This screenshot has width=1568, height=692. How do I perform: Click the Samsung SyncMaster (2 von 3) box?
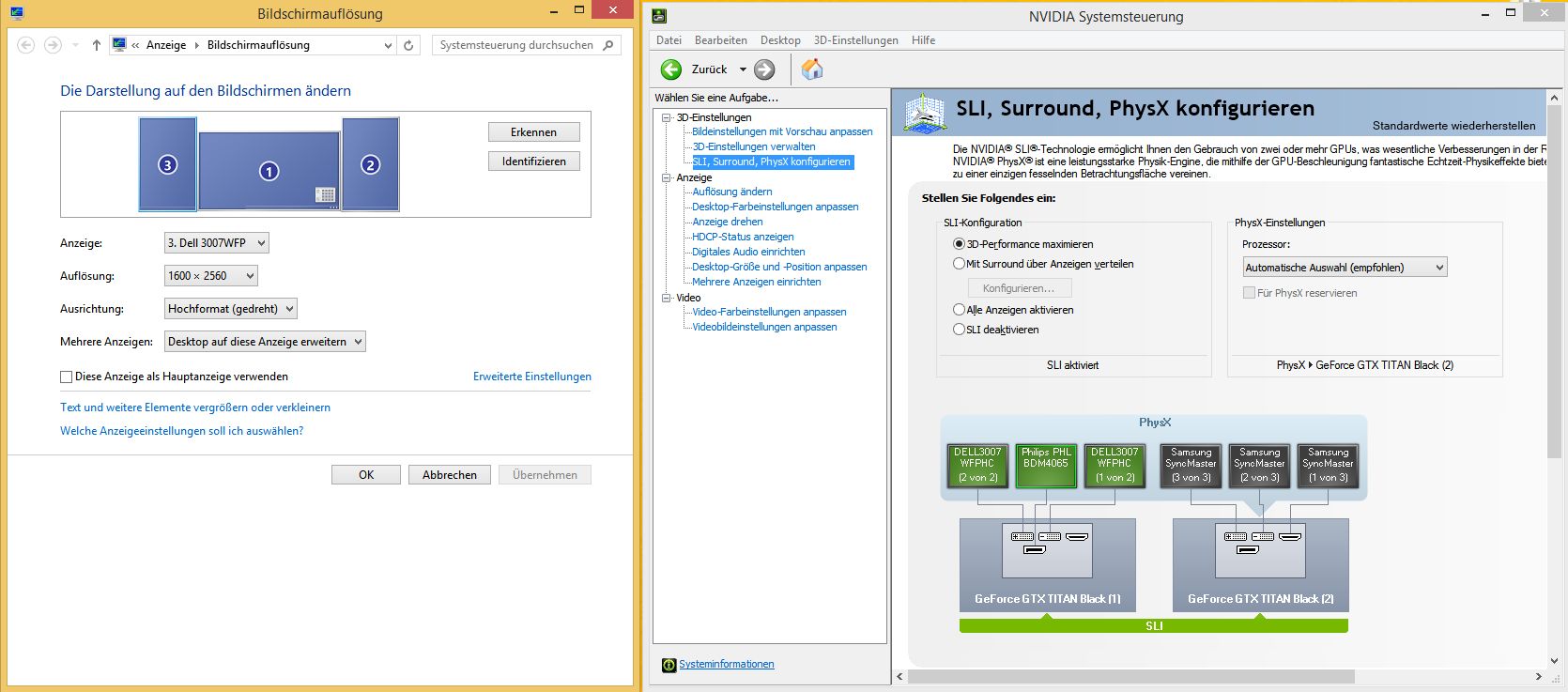click(x=1259, y=465)
